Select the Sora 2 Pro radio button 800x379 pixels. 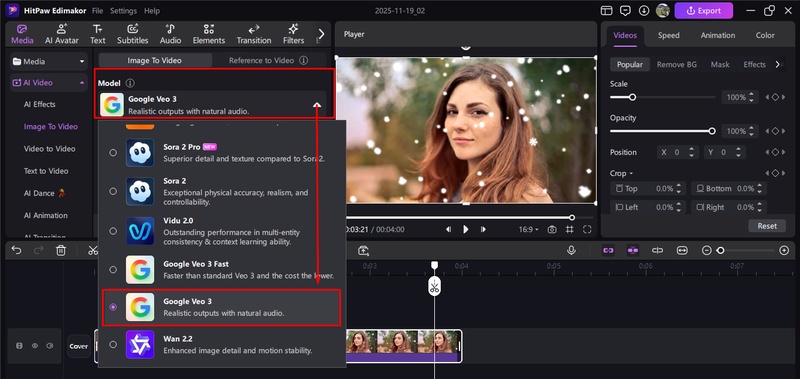[x=113, y=152]
